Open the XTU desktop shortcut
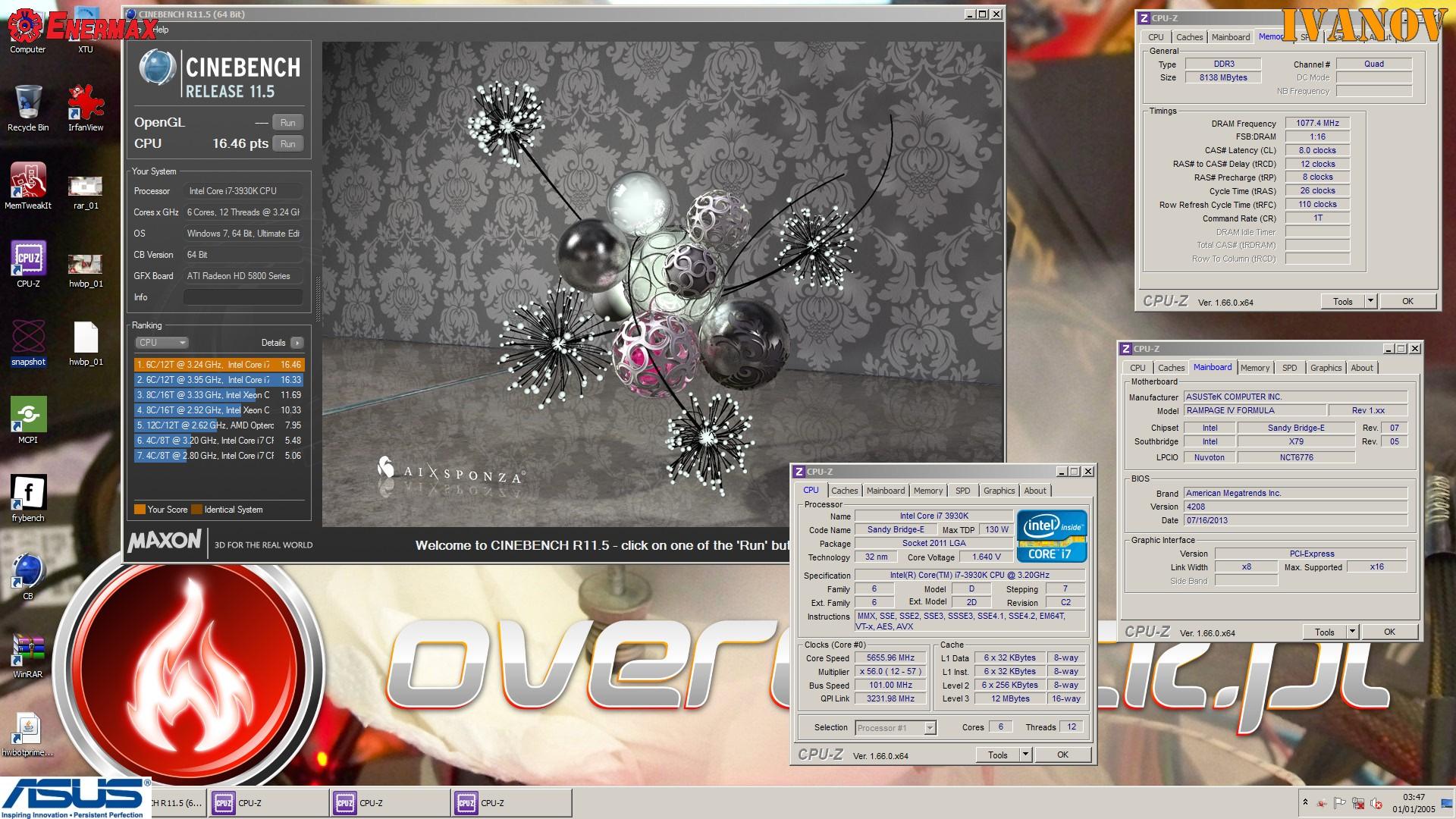Image resolution: width=1456 pixels, height=819 pixels. [x=86, y=30]
